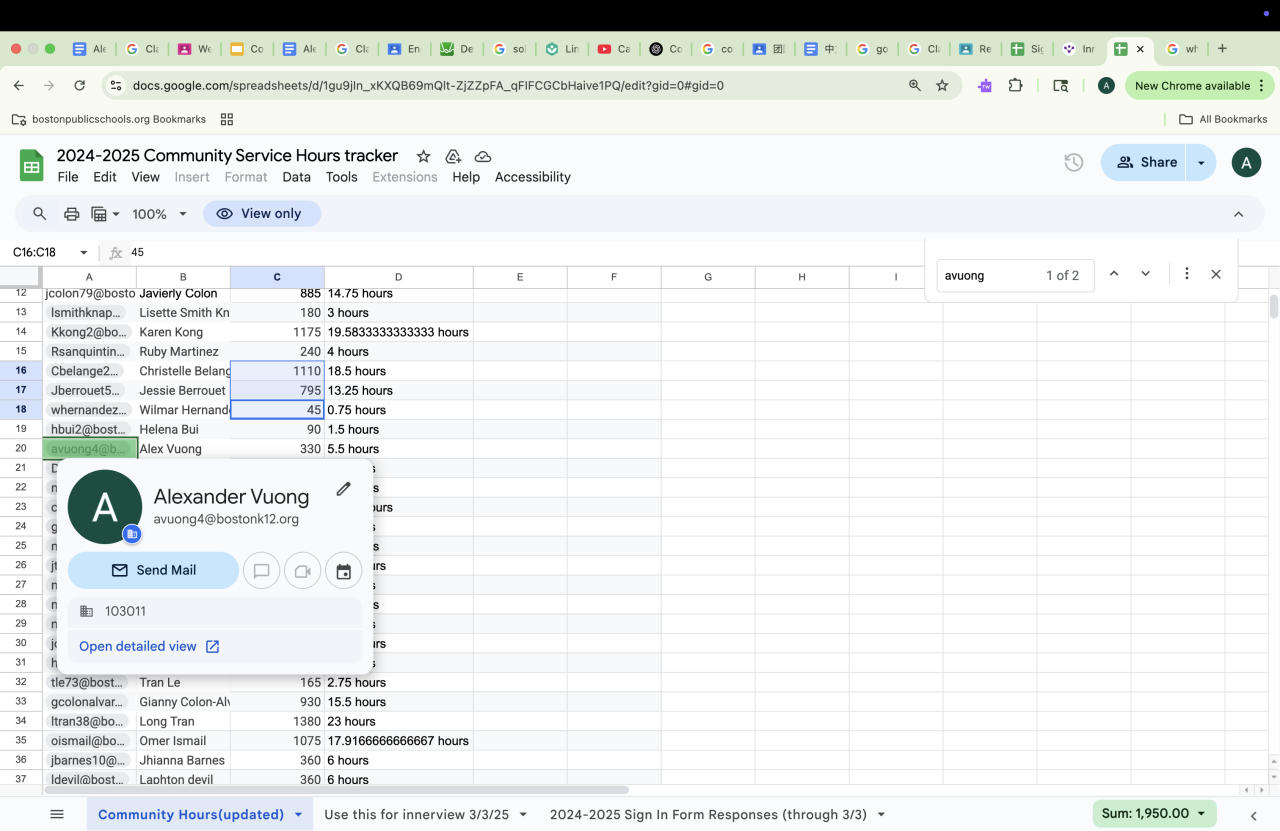This screenshot has width=1280, height=831.
Task: Edit contact with the pencil icon
Action: coord(343,489)
